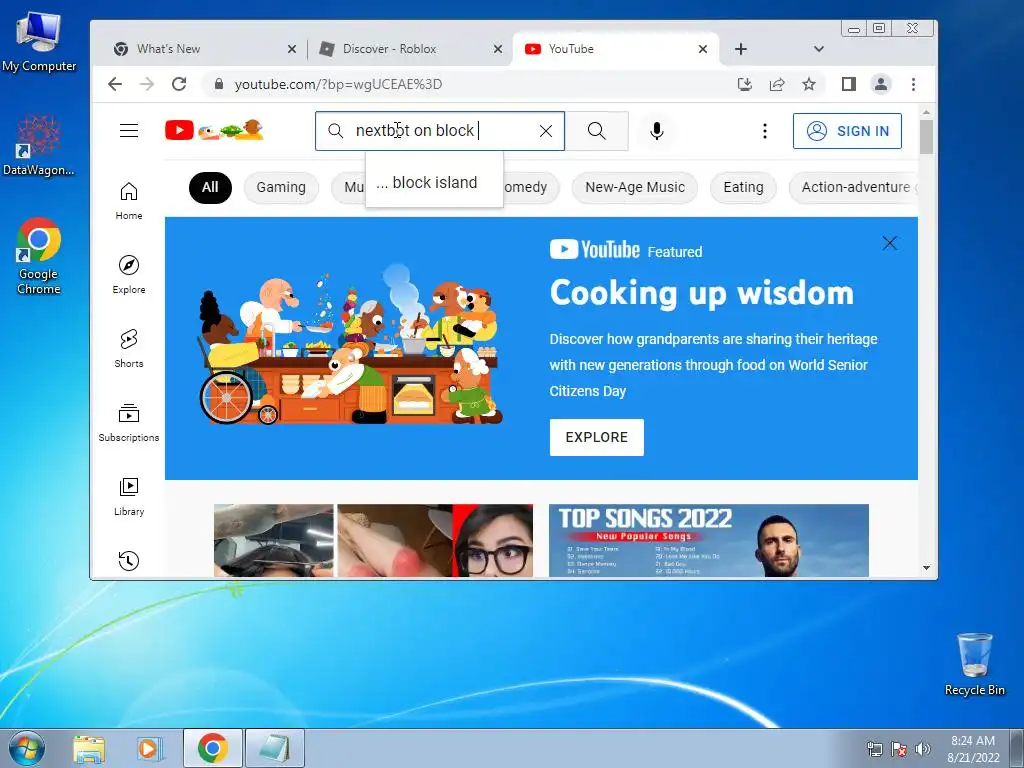Image resolution: width=1024 pixels, height=768 pixels.
Task: Select the Action-adventure filter chip
Action: pyautogui.click(x=854, y=187)
